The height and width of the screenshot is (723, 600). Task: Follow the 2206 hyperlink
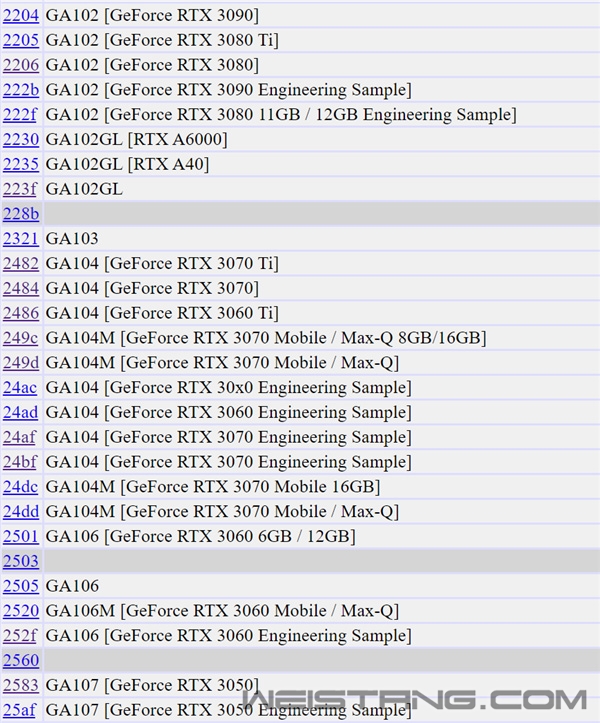point(20,65)
